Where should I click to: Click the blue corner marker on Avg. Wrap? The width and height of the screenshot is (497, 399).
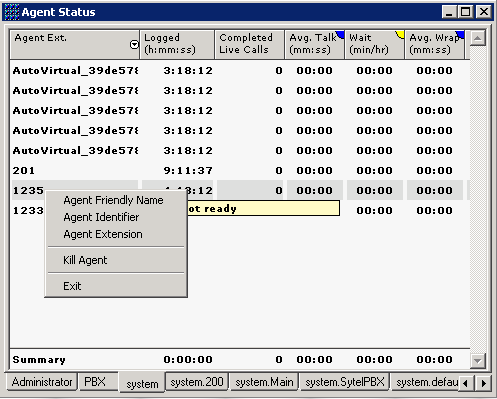460,34
